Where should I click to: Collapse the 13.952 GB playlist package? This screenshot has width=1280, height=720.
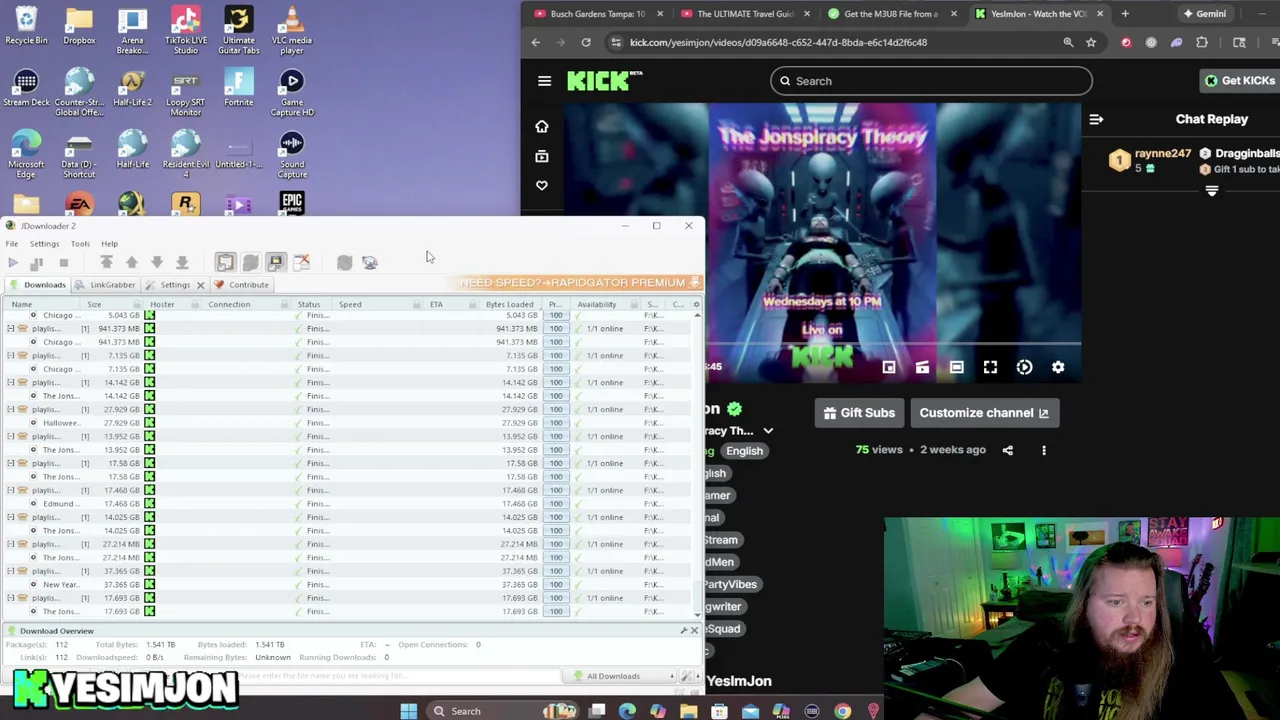tap(11, 436)
